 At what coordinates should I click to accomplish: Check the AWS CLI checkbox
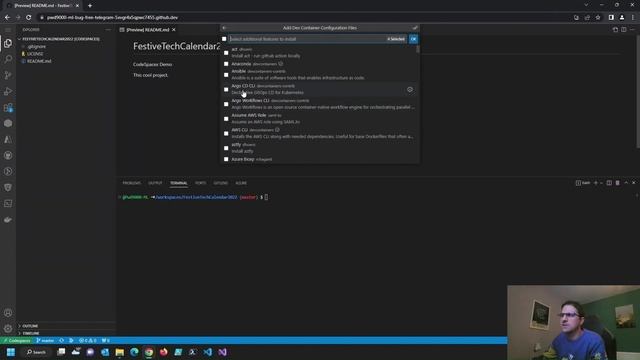point(226,133)
